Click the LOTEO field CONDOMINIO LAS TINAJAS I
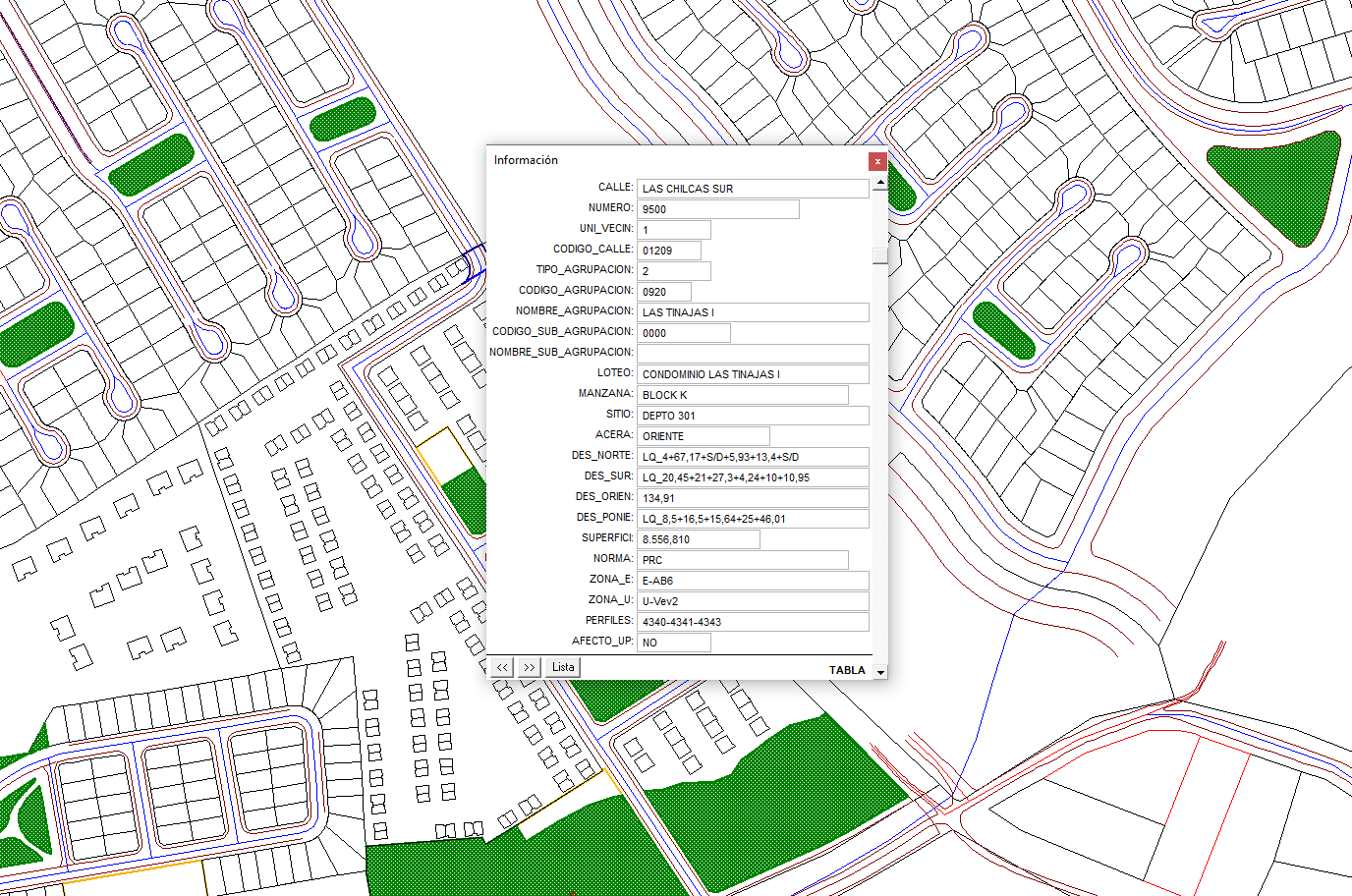 click(x=752, y=374)
